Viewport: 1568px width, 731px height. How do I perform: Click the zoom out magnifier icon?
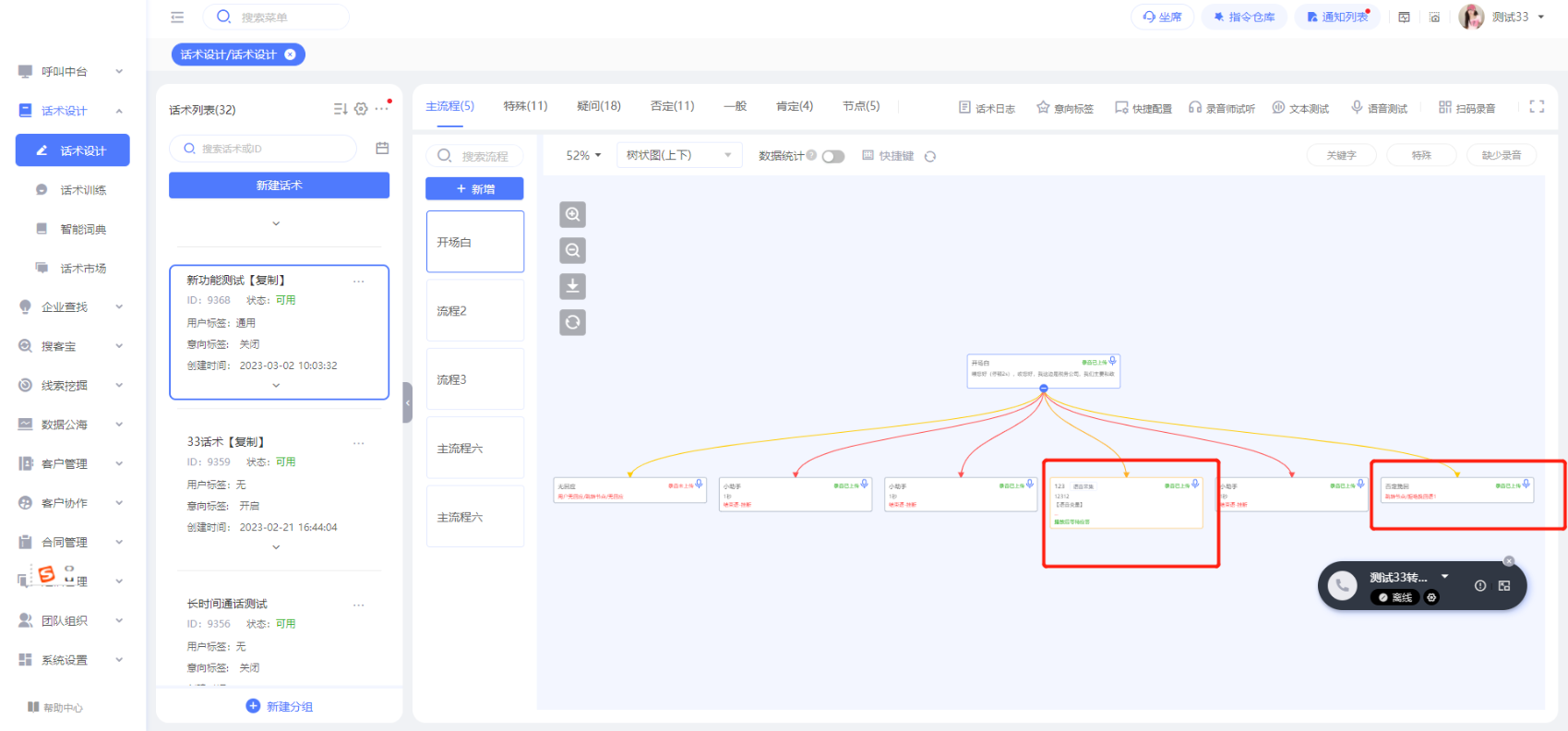[x=572, y=251]
